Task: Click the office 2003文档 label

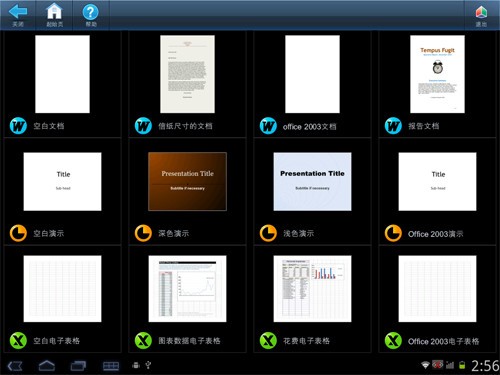Action: point(310,126)
